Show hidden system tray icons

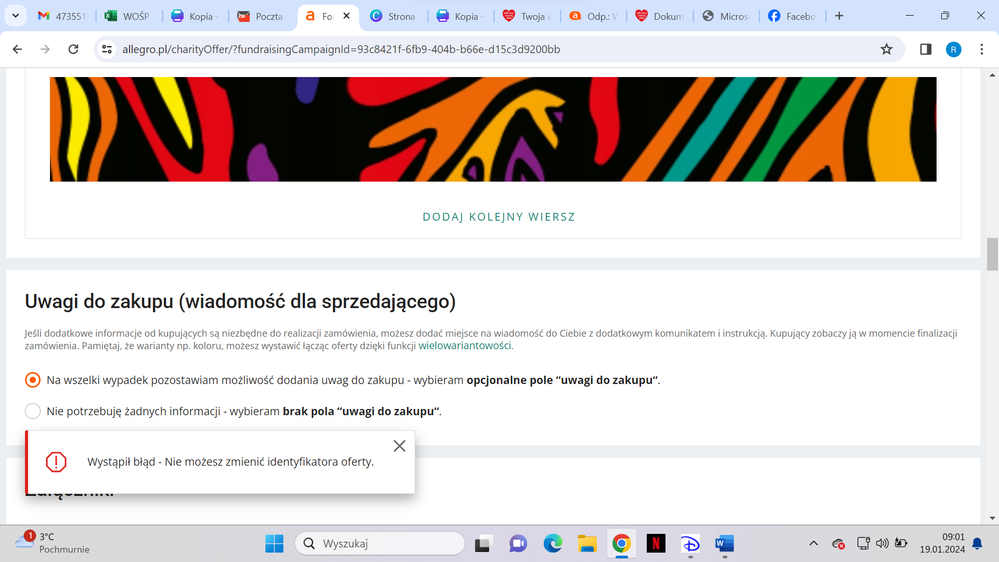814,544
